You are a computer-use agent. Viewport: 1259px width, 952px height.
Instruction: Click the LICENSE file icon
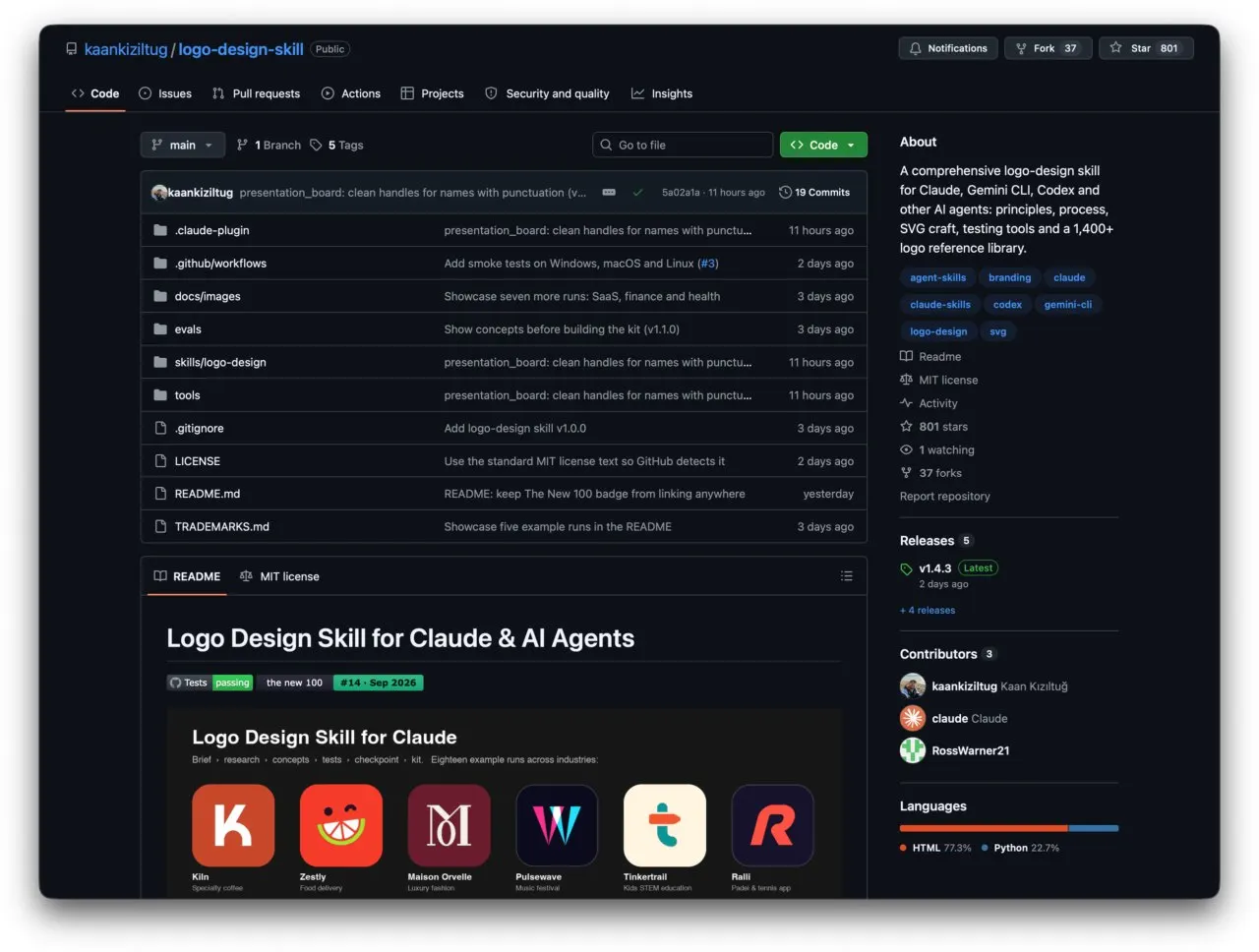[160, 461]
